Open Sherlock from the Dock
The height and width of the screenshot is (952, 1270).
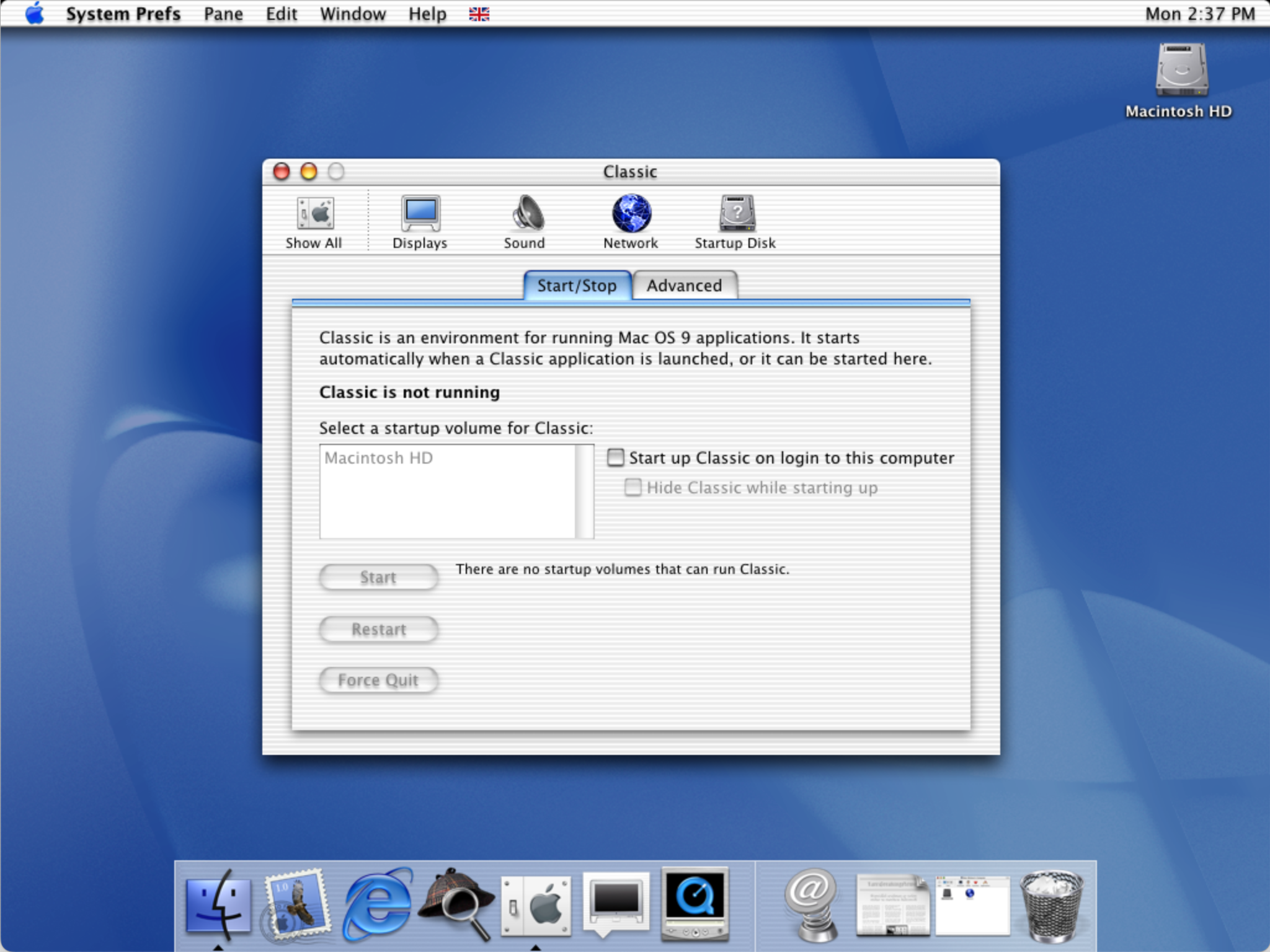(456, 903)
